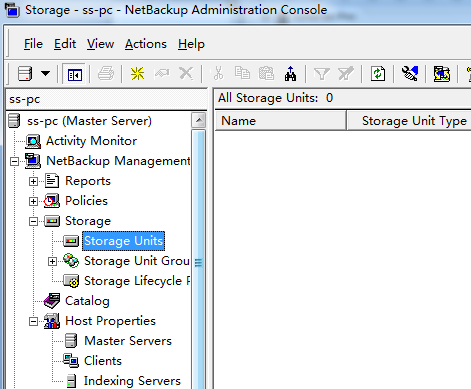Open the Actions menu
Screen dimensions: 471x389
[x=146, y=44]
